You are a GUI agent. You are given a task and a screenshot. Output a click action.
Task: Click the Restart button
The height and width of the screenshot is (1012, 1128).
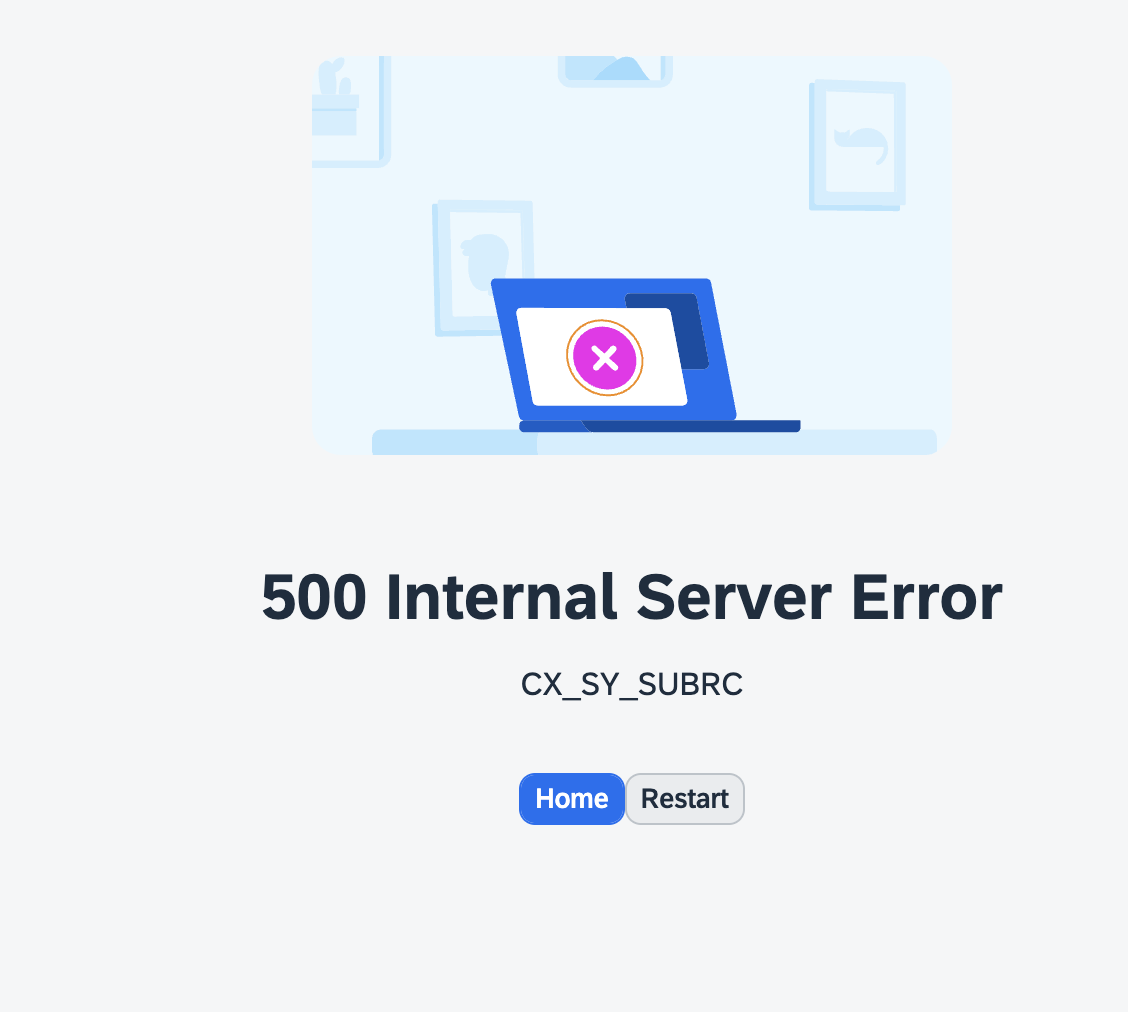tap(685, 798)
